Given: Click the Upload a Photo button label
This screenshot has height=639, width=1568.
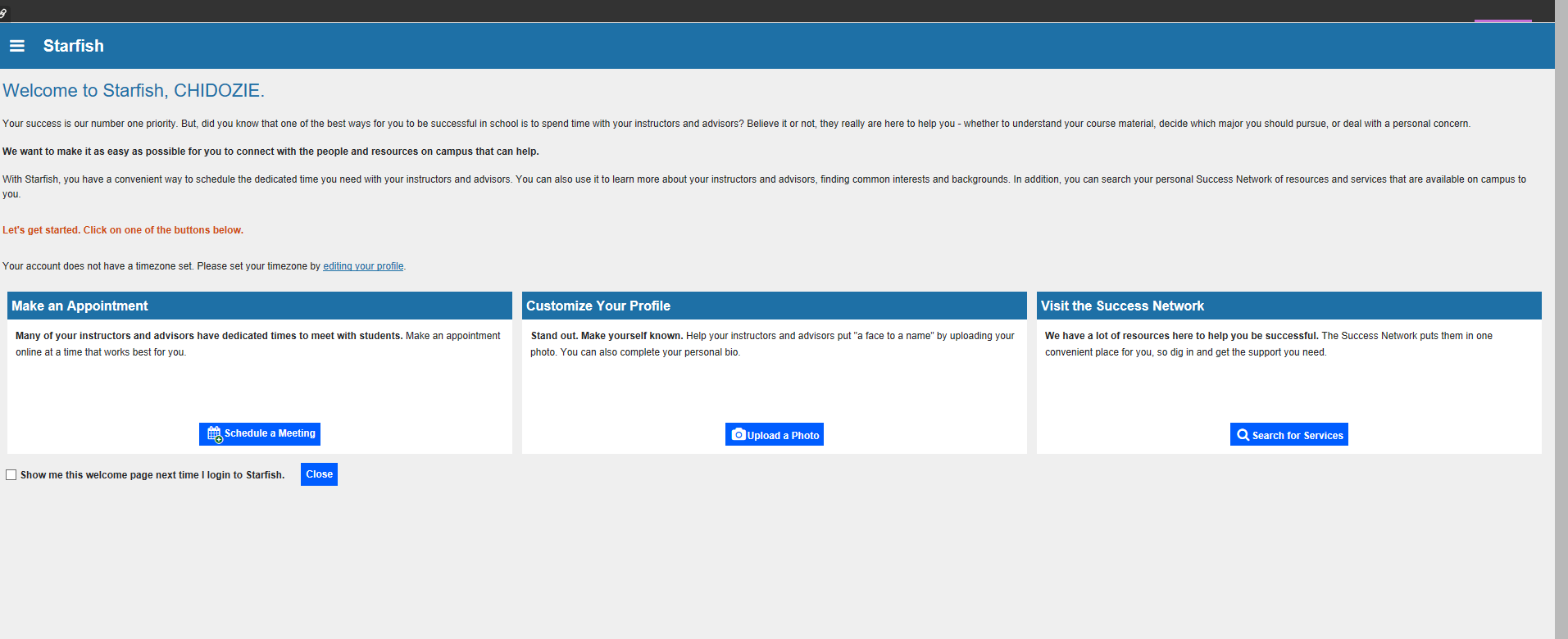Looking at the screenshot, I should point(783,436).
